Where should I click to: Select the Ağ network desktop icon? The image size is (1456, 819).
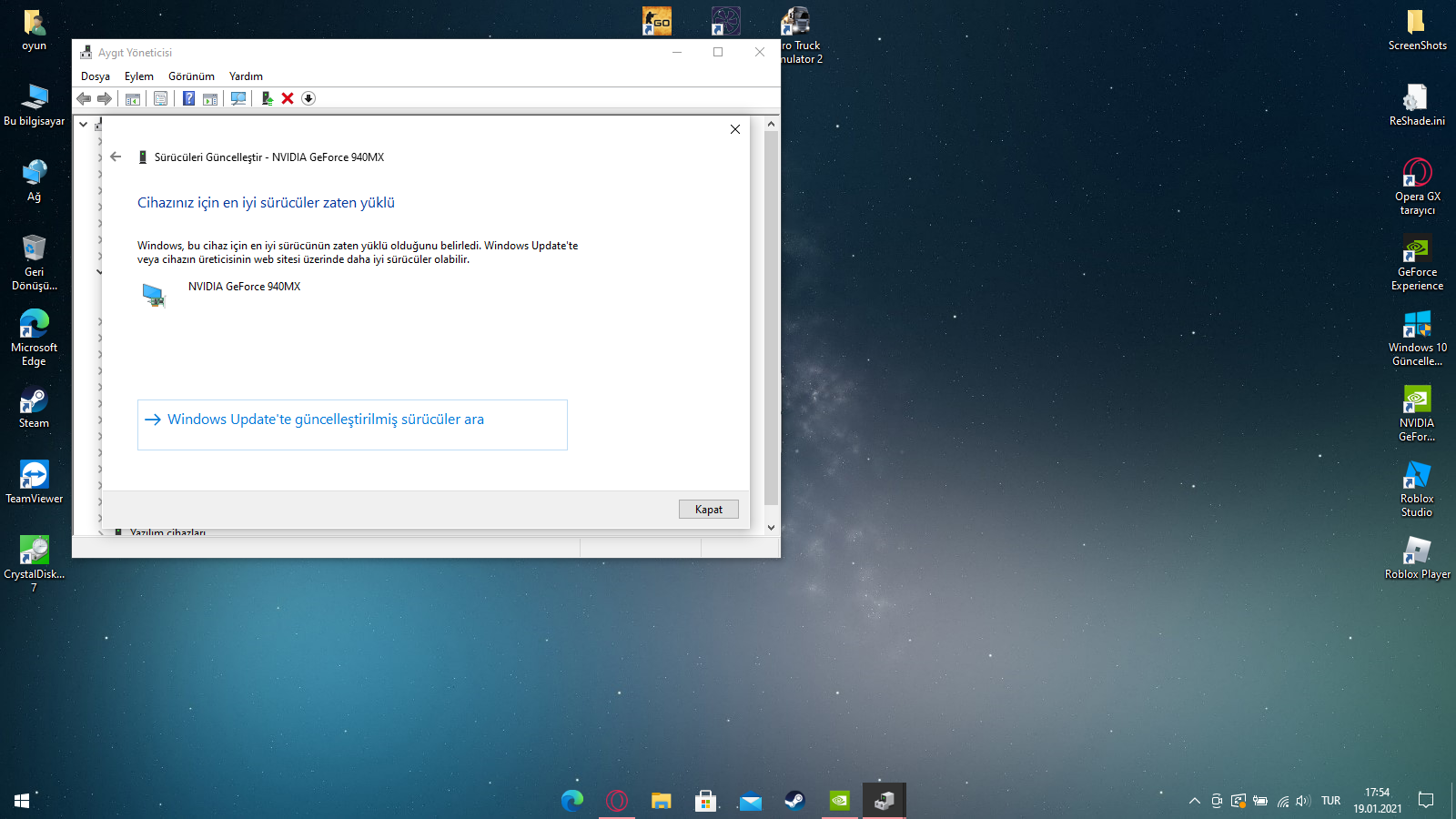(x=35, y=181)
